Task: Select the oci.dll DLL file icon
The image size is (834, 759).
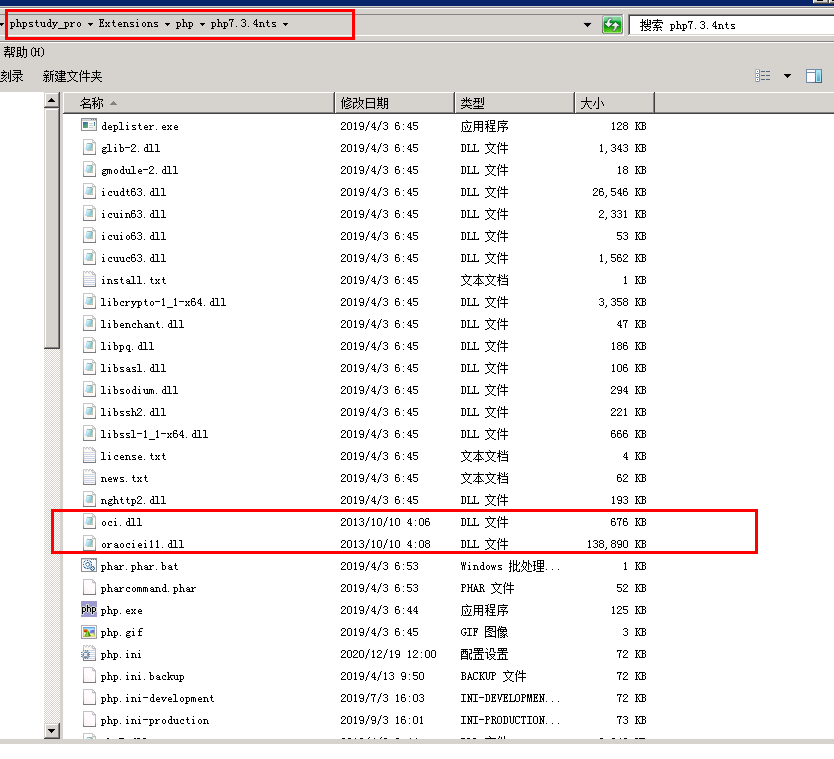Action: tap(88, 520)
